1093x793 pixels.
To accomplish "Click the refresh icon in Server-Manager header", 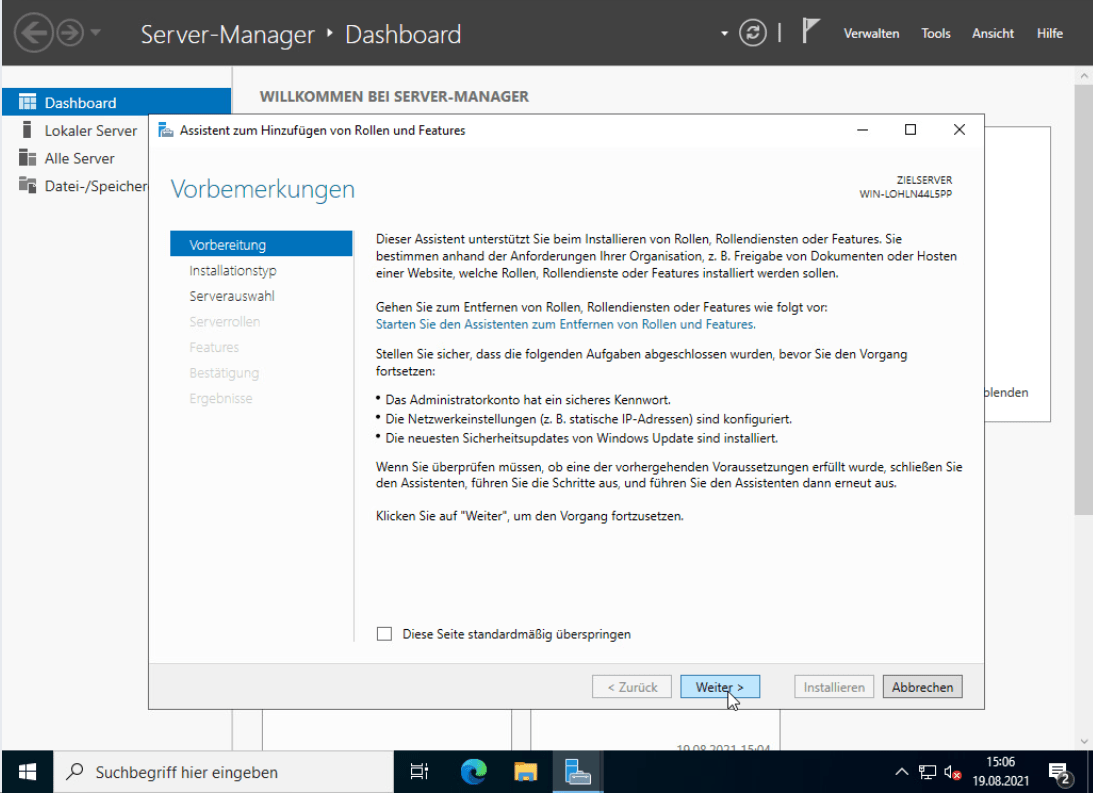I will click(753, 33).
